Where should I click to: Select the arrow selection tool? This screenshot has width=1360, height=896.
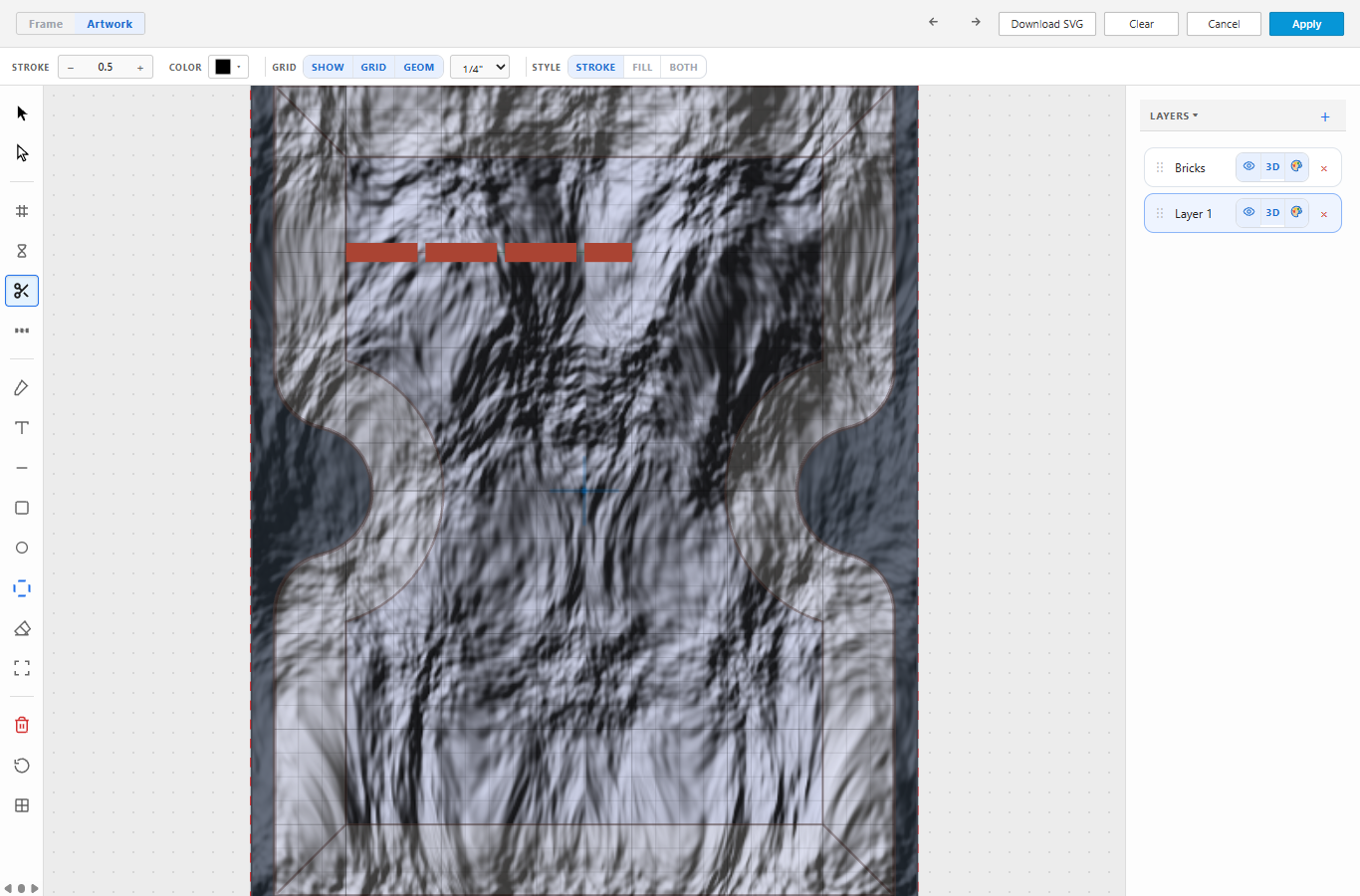(x=22, y=113)
